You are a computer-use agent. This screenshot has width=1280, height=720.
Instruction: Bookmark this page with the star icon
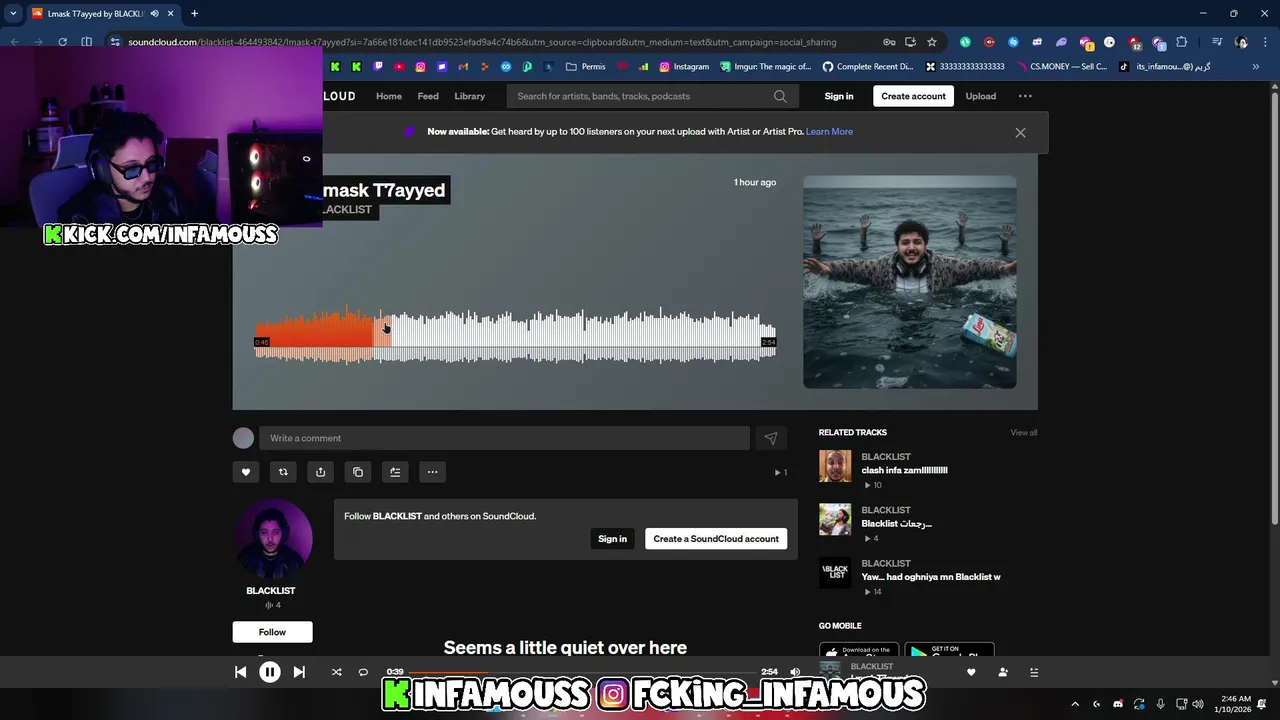pos(932,42)
